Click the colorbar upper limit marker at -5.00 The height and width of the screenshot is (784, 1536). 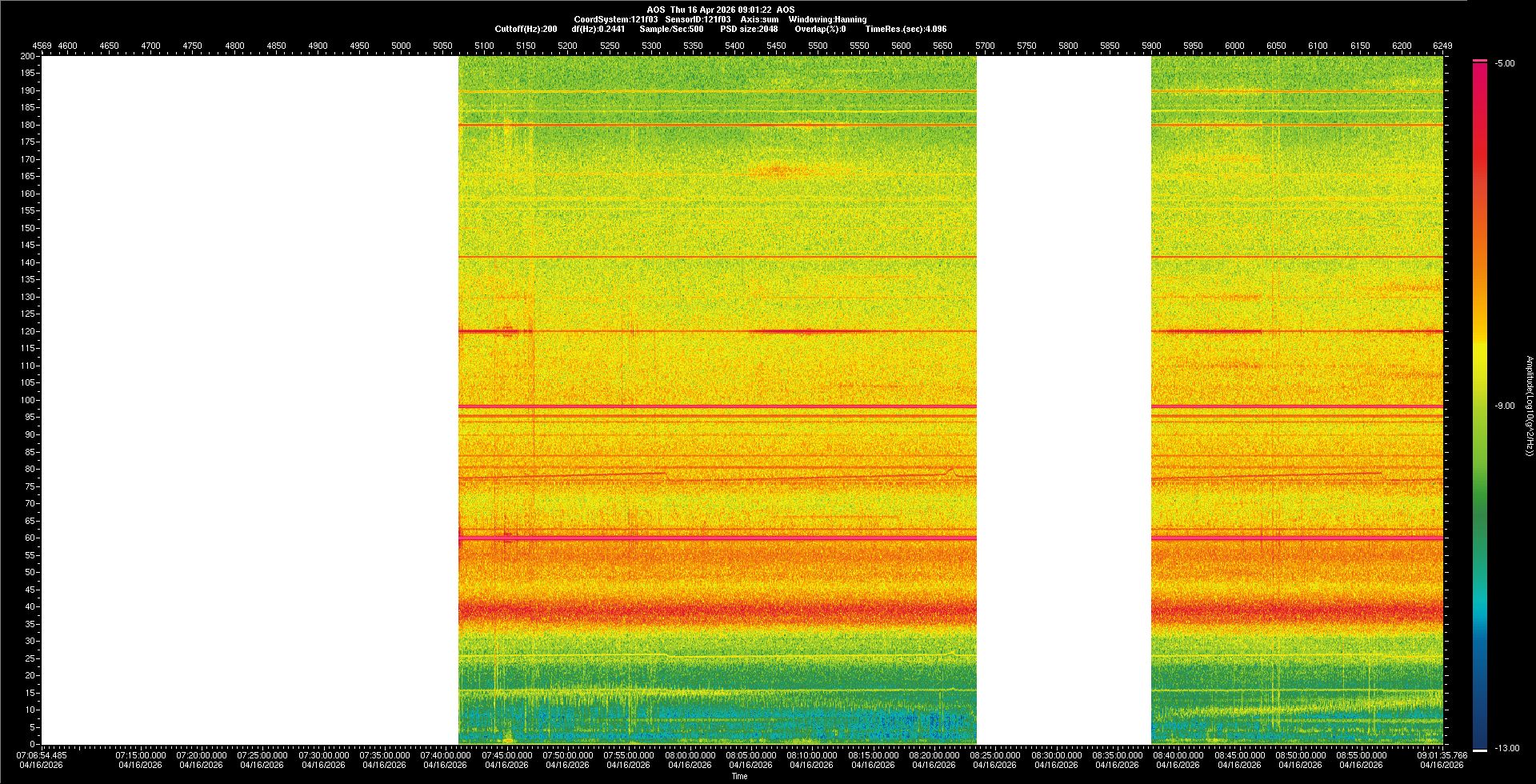pos(1480,61)
